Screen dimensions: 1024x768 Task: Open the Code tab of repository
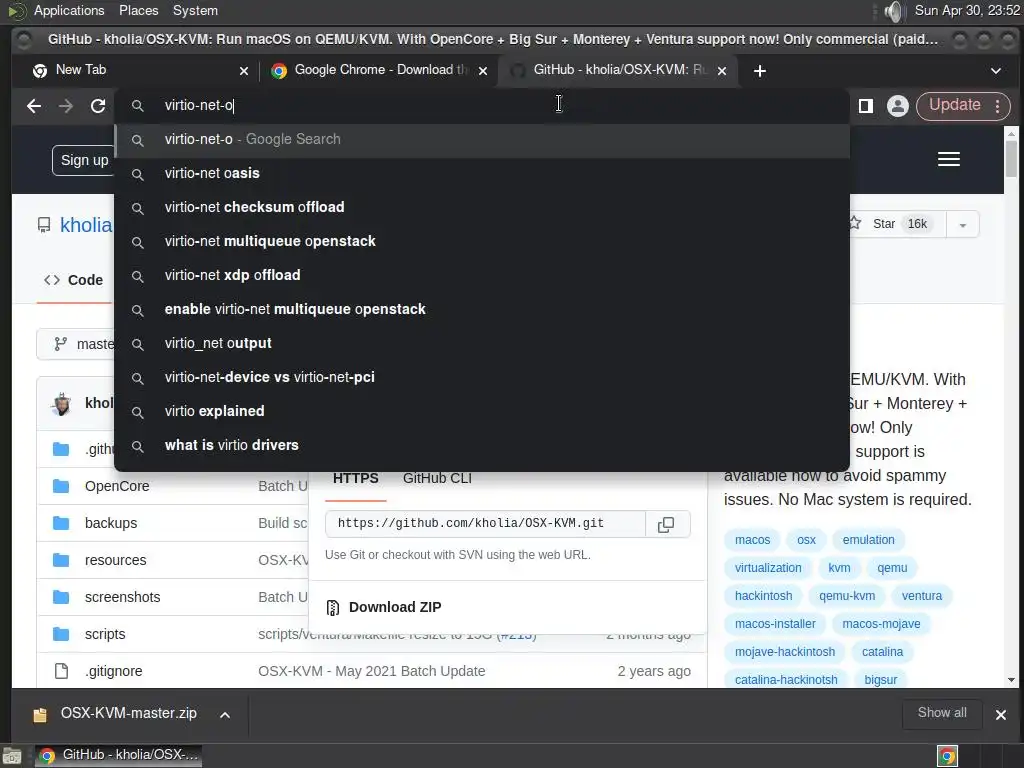(x=74, y=280)
